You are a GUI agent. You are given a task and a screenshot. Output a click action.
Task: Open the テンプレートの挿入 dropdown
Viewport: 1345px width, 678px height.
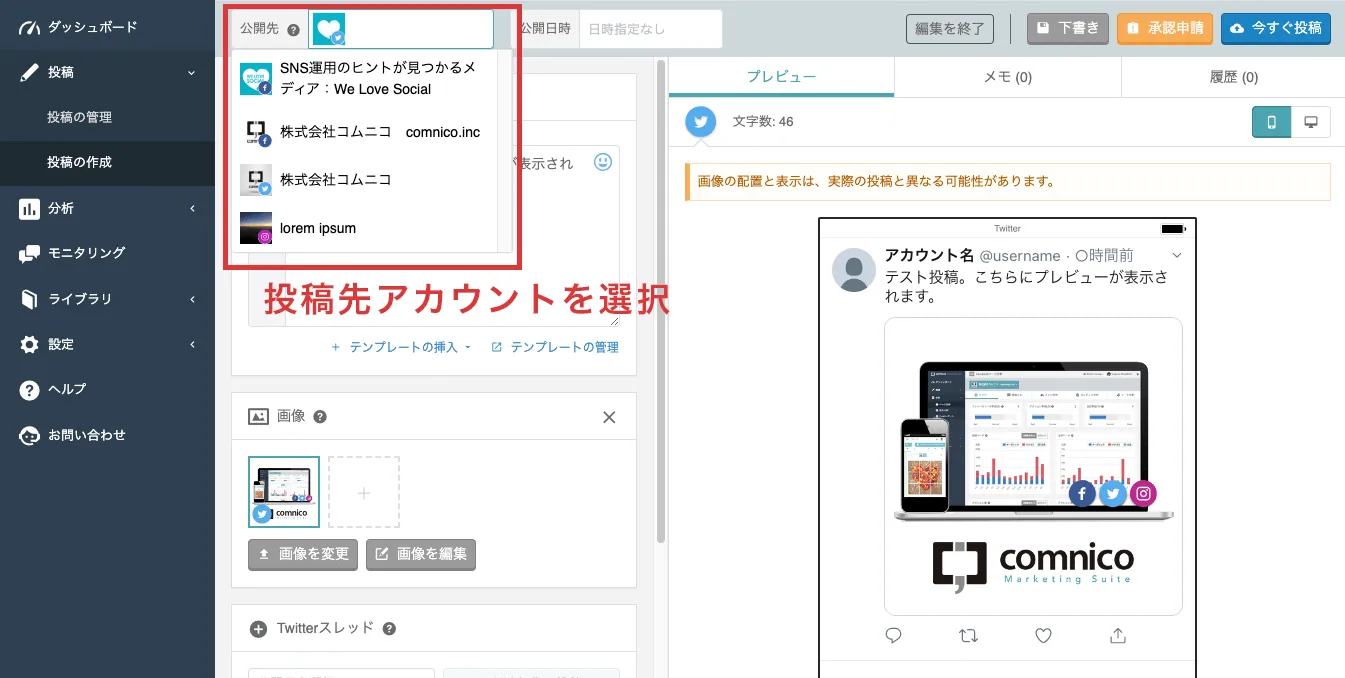[401, 347]
